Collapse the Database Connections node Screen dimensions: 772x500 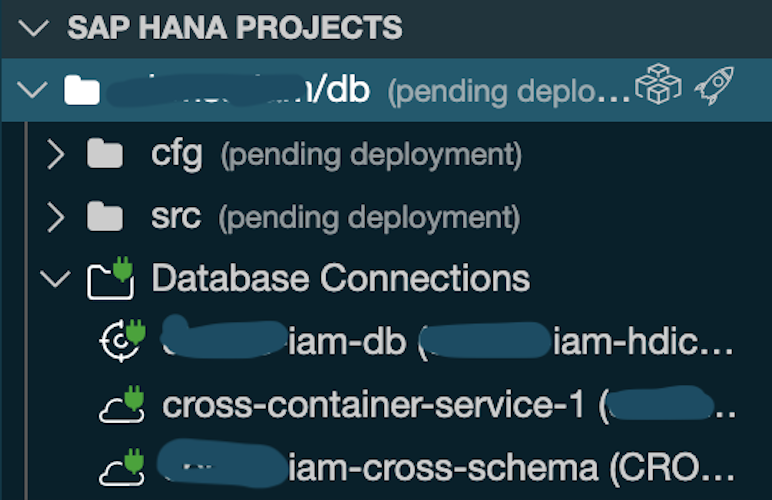click(55, 279)
